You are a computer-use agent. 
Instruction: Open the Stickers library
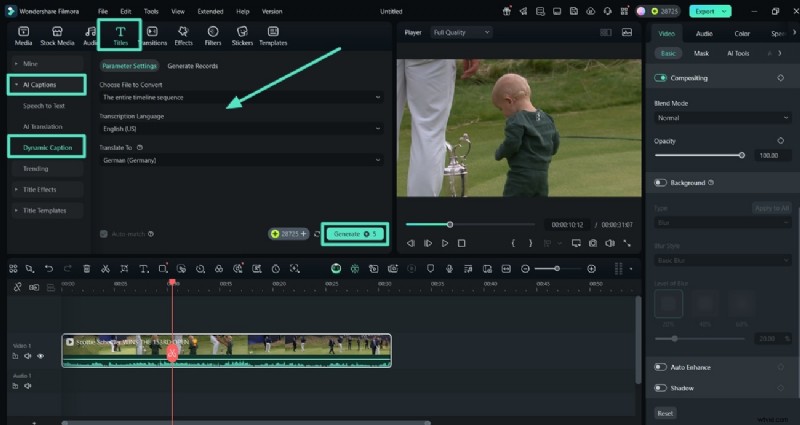[x=242, y=37]
